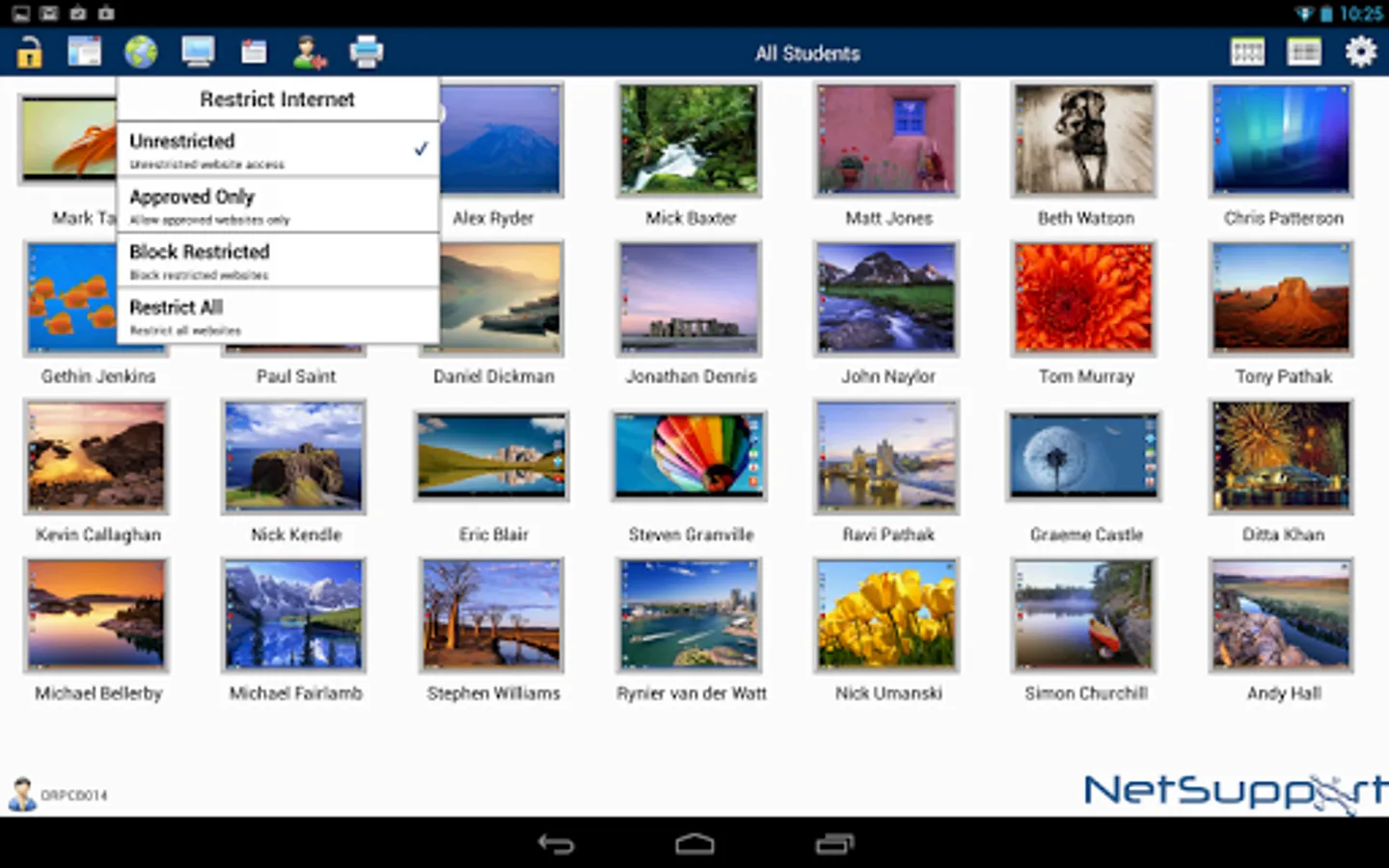This screenshot has width=1389, height=868.
Task: Select Tony Pathak's desert thumbnail
Action: point(1282,298)
